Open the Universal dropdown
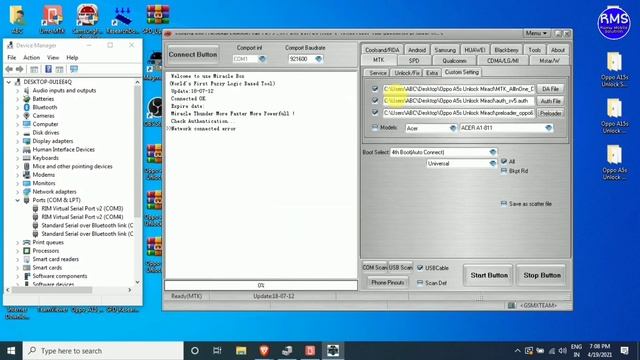640x360 pixels. coord(493,164)
